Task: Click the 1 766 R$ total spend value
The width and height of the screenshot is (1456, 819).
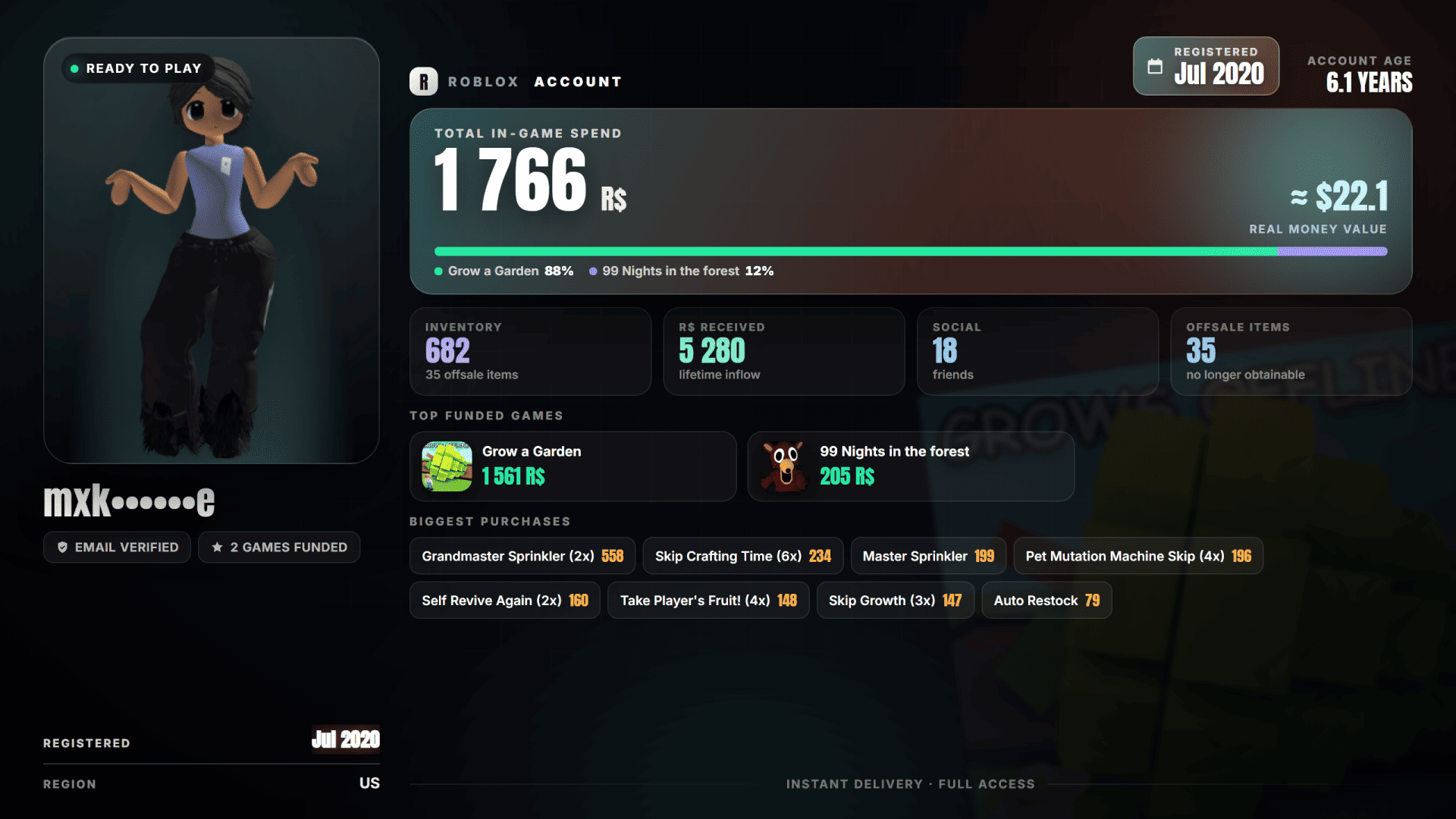Action: (530, 180)
